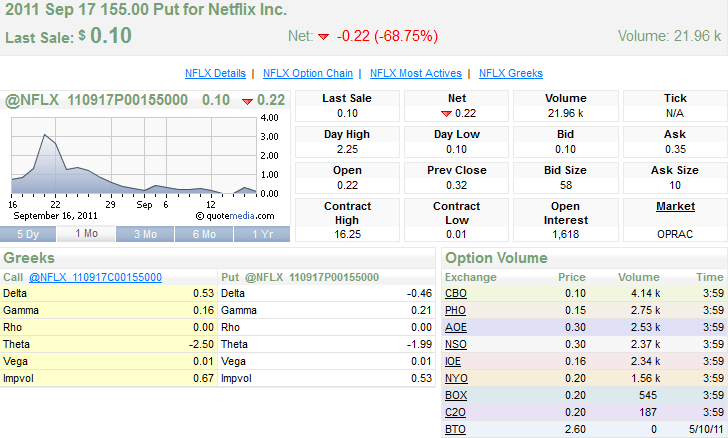Open the BTO exchange link
Image resolution: width=728 pixels, height=438 pixels.
[455, 430]
